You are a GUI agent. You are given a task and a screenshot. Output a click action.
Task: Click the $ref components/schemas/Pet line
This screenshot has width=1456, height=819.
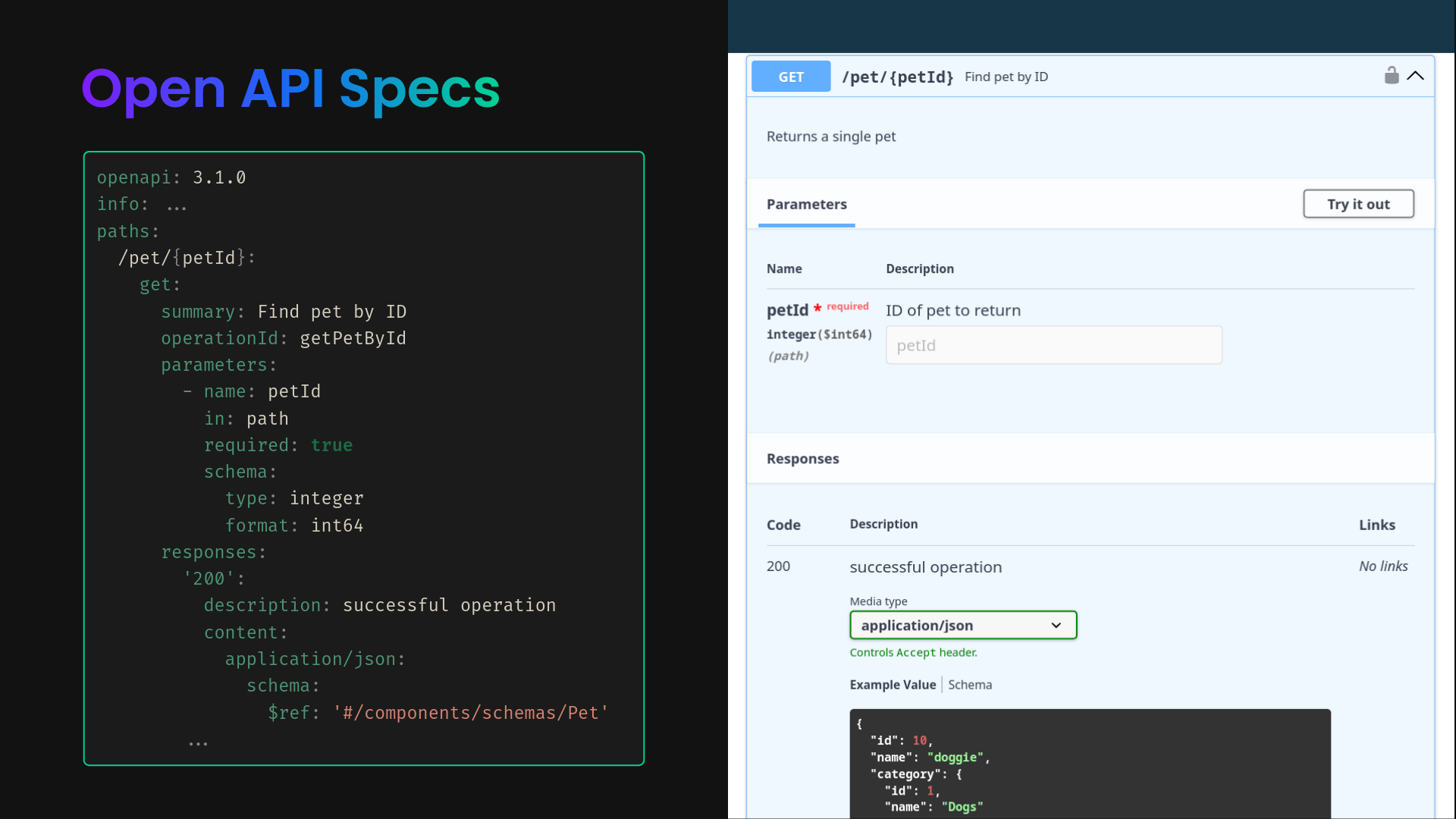pyautogui.click(x=438, y=713)
